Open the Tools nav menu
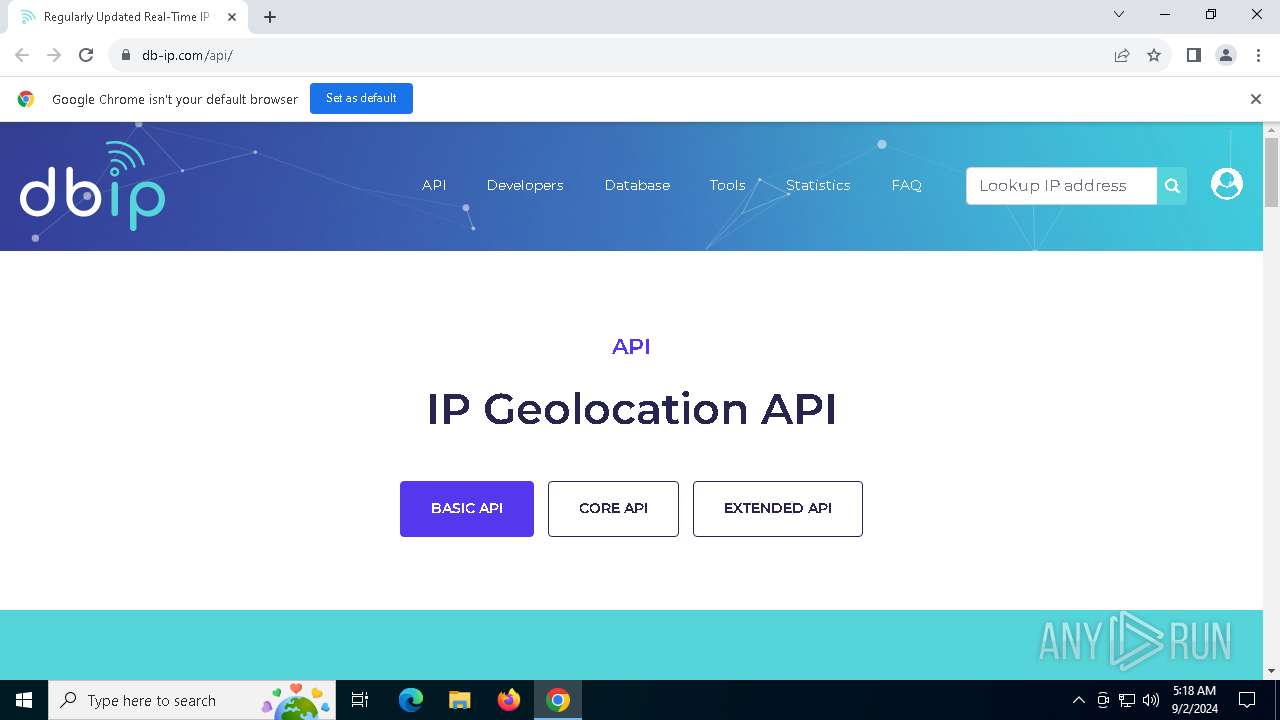The height and width of the screenshot is (720, 1280). click(x=727, y=185)
